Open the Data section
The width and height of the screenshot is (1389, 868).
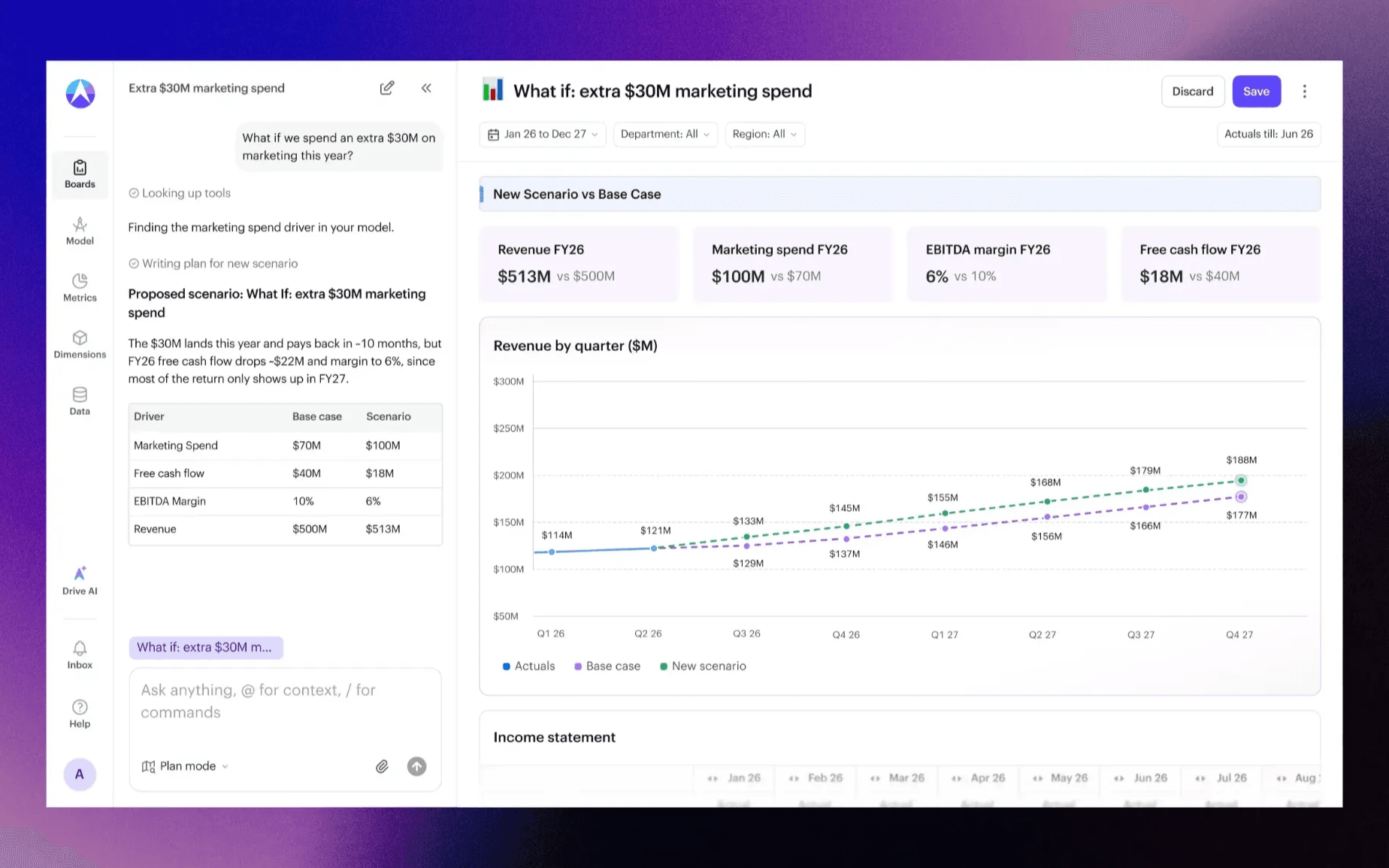point(80,401)
